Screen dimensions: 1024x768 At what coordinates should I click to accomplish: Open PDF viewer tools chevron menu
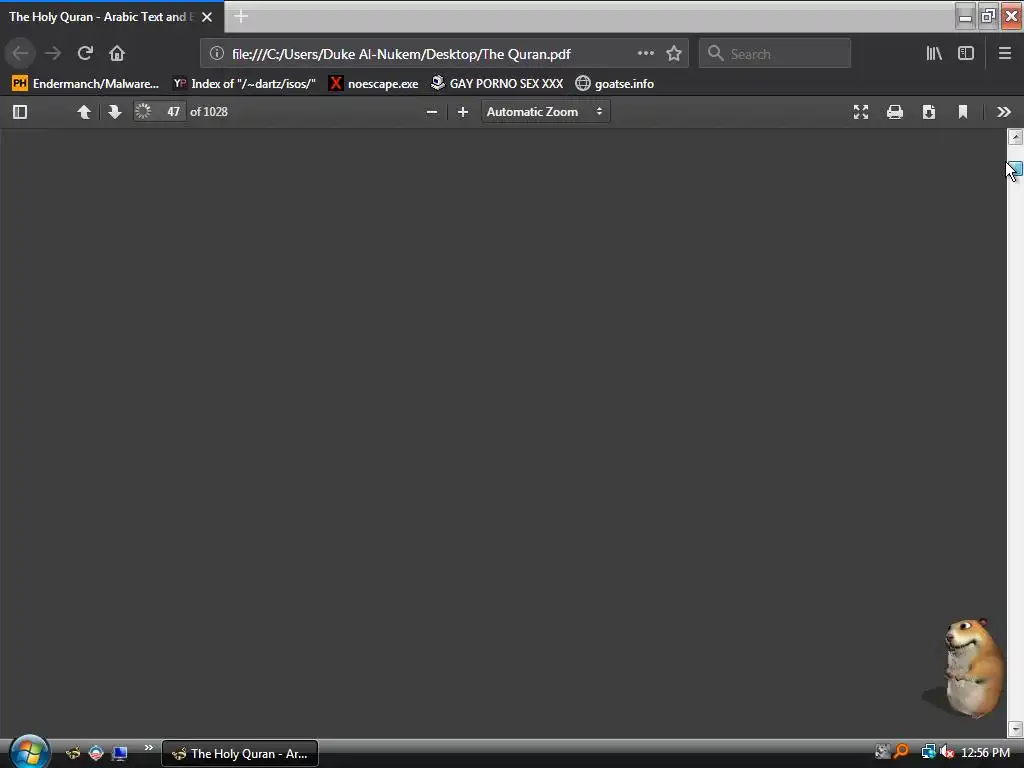point(1004,112)
